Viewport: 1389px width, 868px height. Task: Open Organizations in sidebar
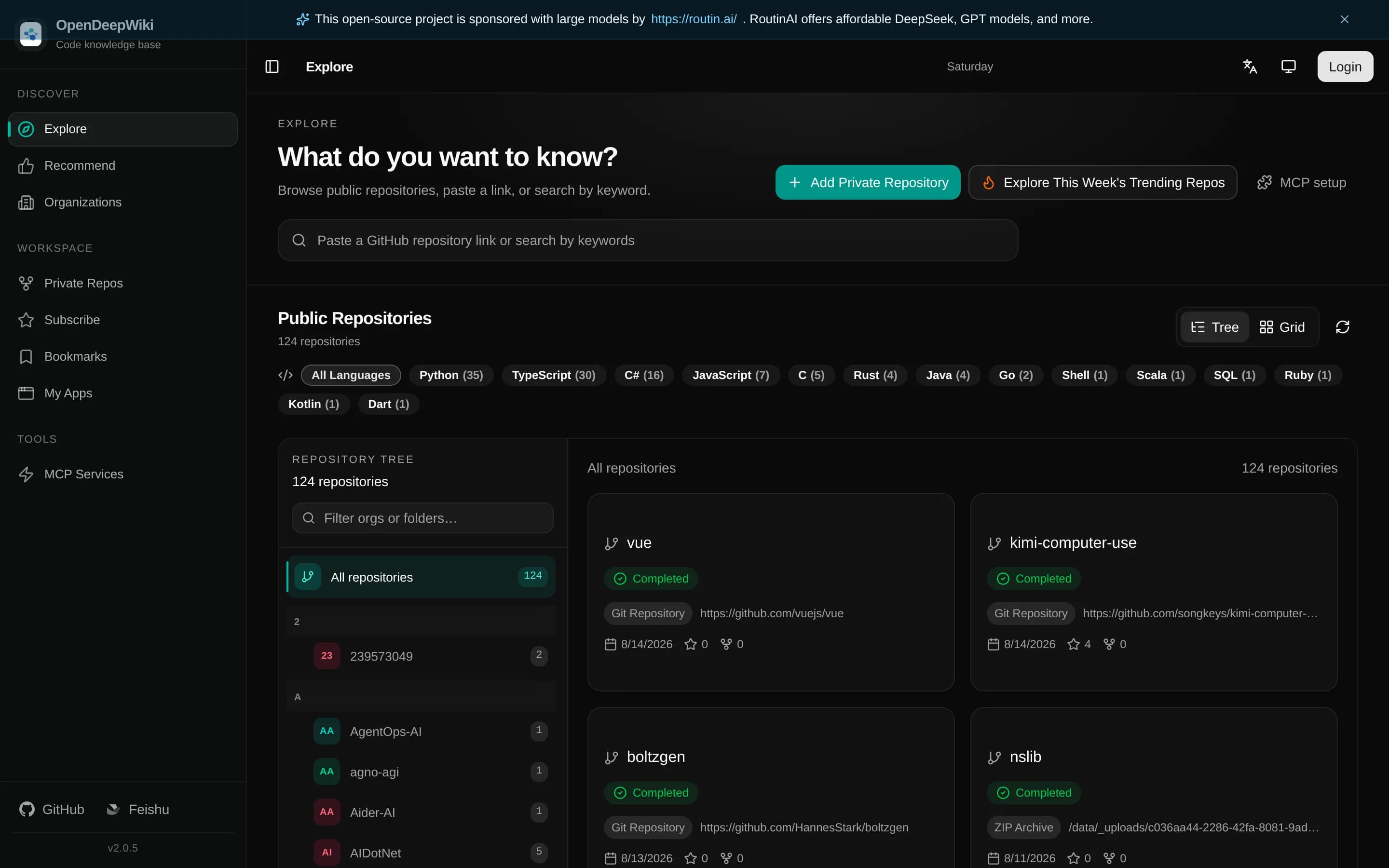coord(123,202)
